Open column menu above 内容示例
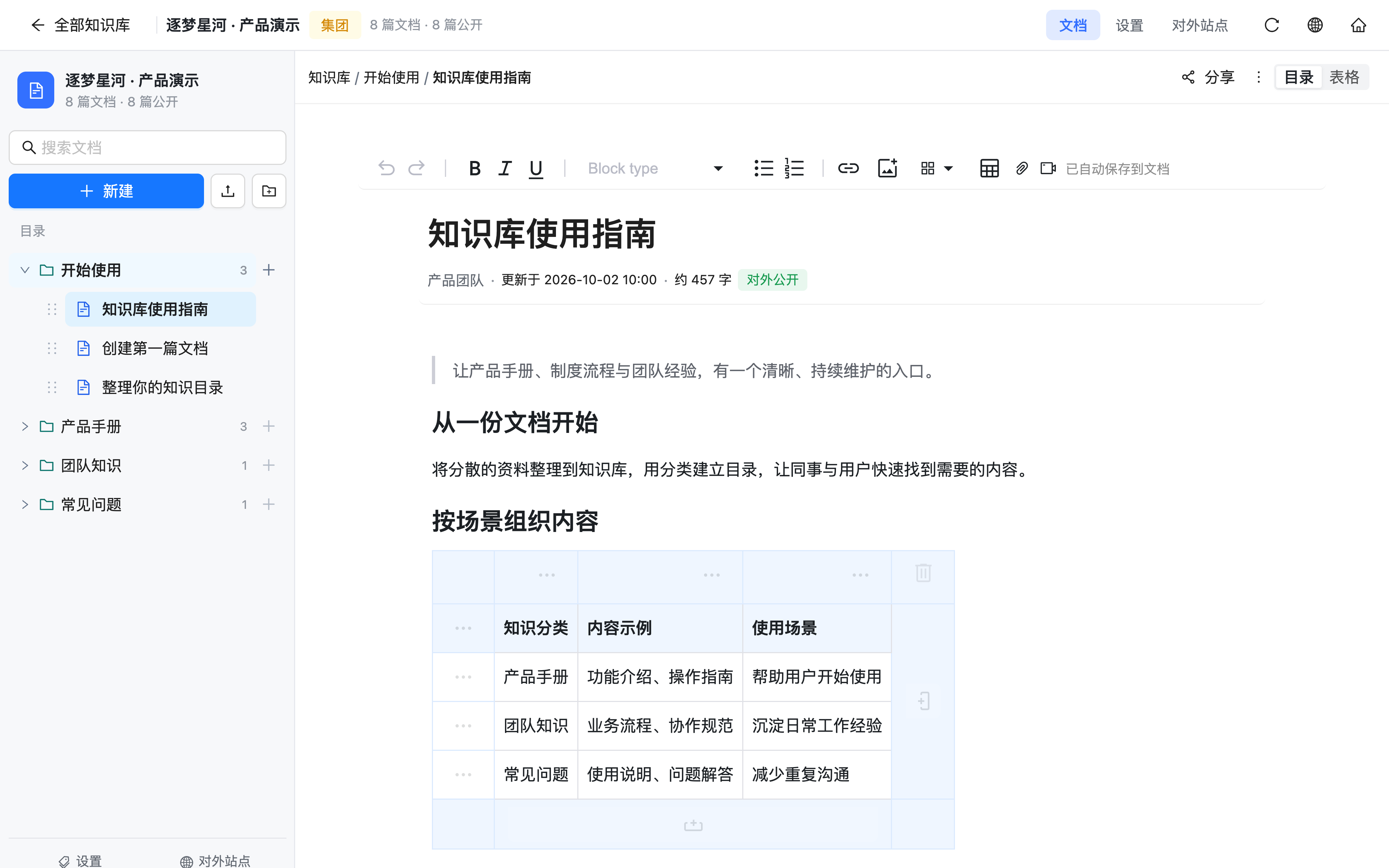Image resolution: width=1389 pixels, height=868 pixels. click(712, 575)
